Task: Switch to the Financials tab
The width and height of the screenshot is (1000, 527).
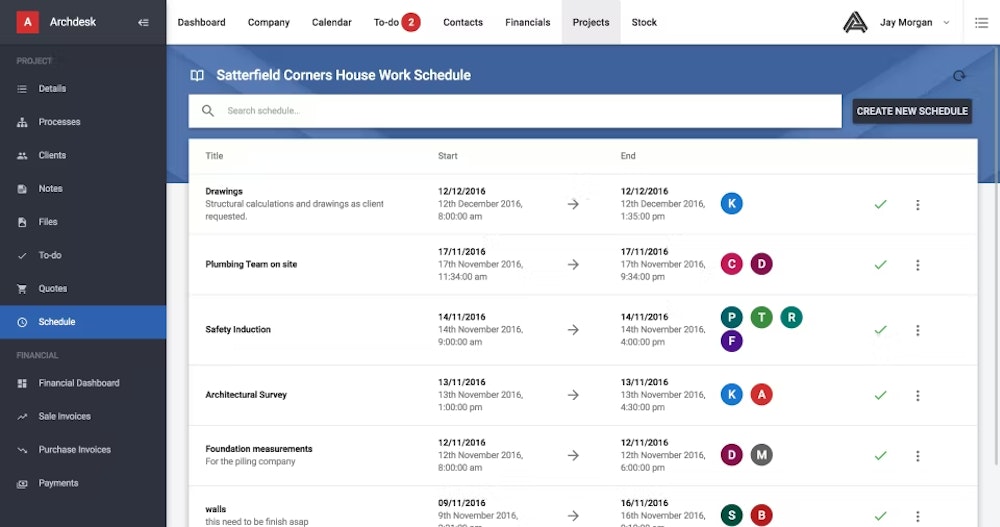Action: pos(527,22)
